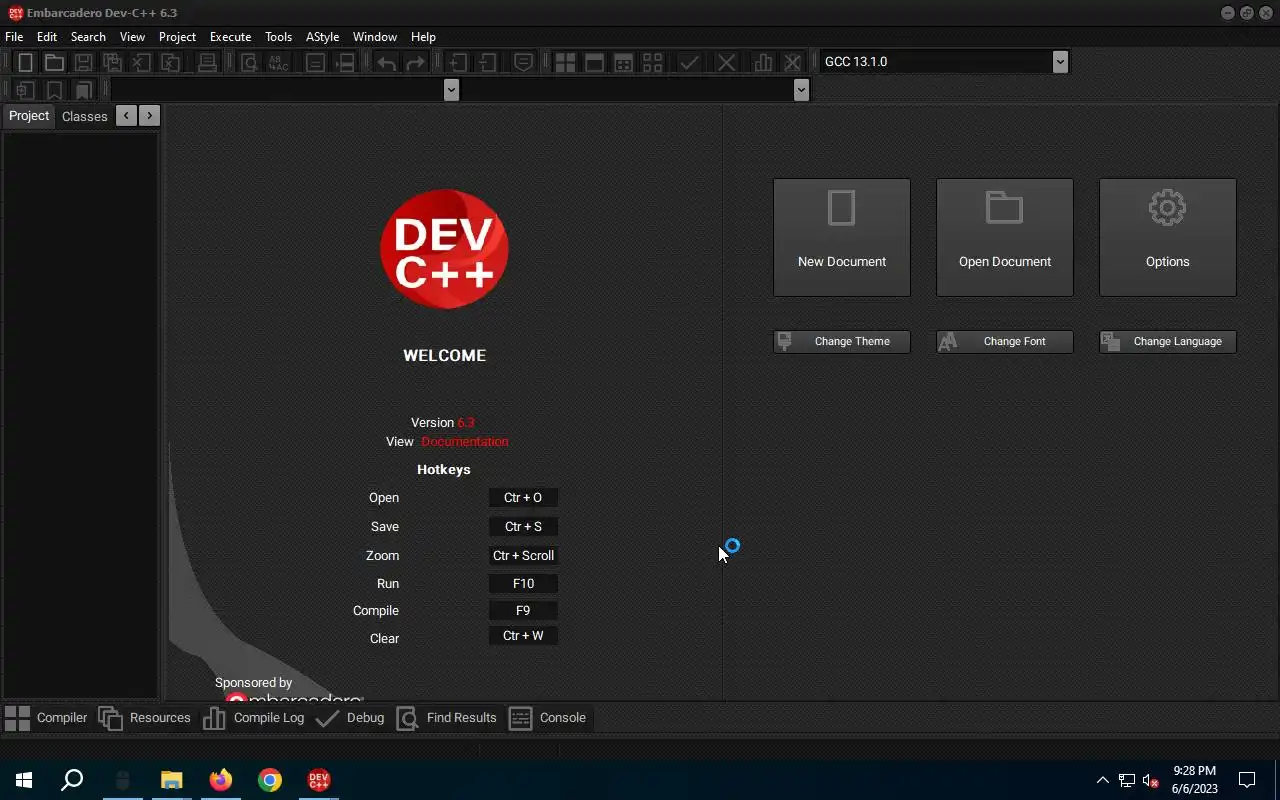Screen dimensions: 1280x800
Task: Click the Rebuild All toolbar icon
Action: pos(652,62)
